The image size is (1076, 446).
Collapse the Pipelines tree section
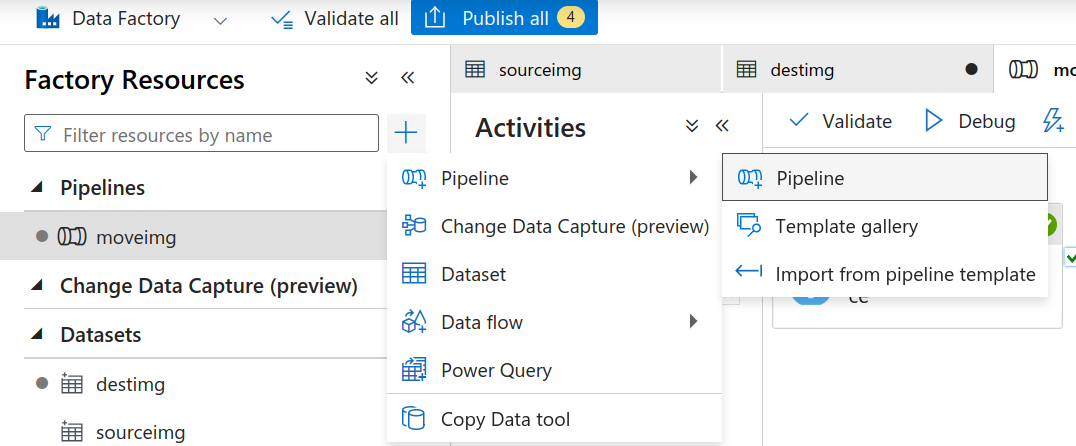tap(38, 187)
